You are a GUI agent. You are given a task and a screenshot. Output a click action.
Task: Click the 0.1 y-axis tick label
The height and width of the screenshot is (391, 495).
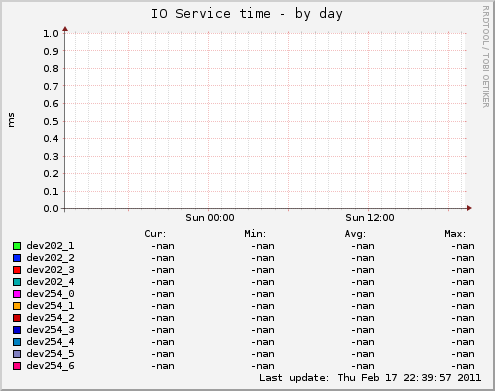pyautogui.click(x=51, y=191)
